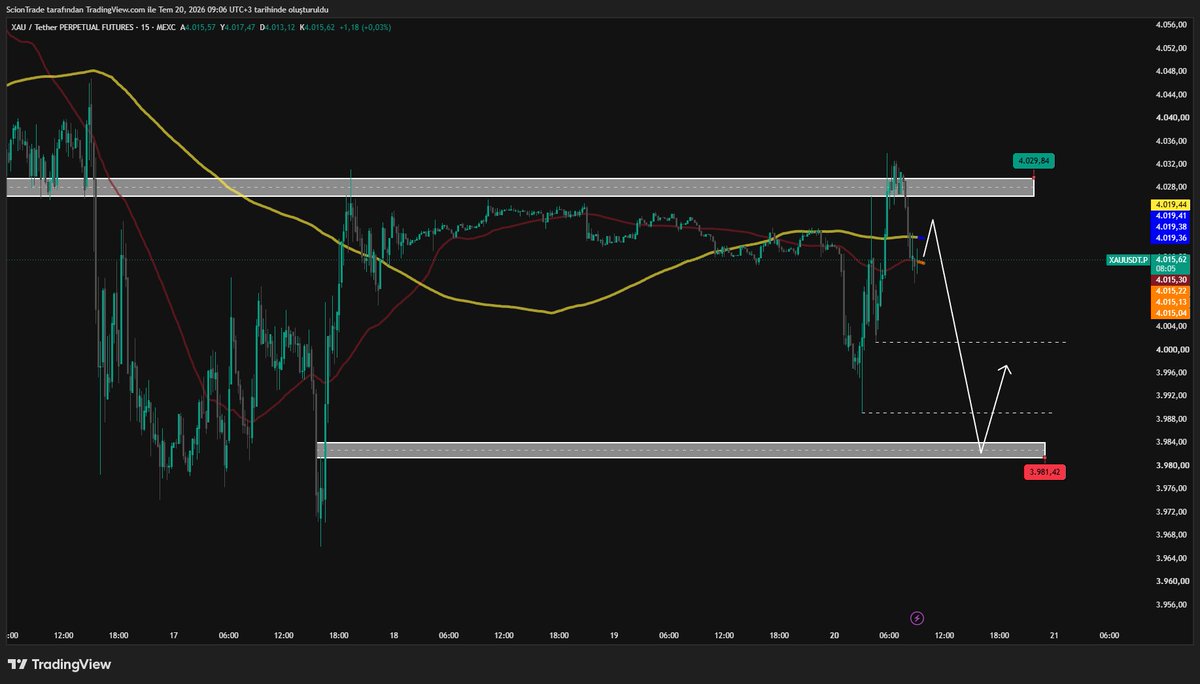Select the high value Y 4.017,47
This screenshot has height=684, width=1200.
click(x=238, y=27)
